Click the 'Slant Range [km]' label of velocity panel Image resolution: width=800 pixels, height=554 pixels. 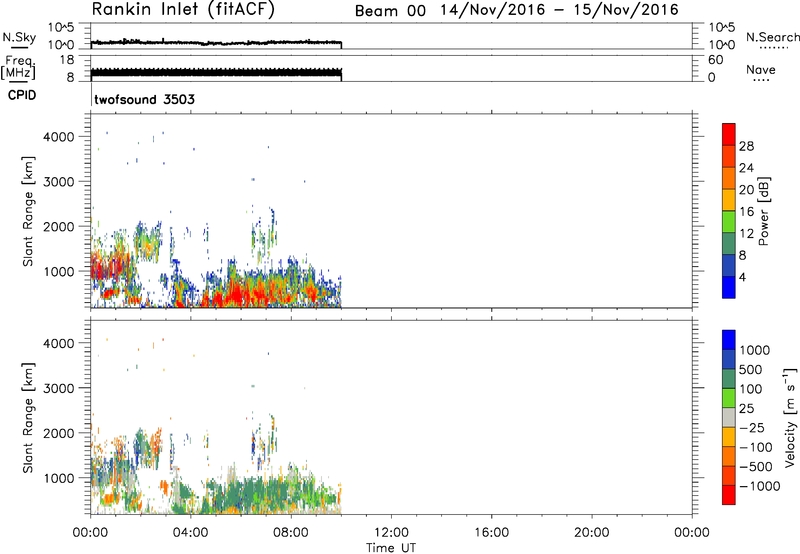click(28, 417)
